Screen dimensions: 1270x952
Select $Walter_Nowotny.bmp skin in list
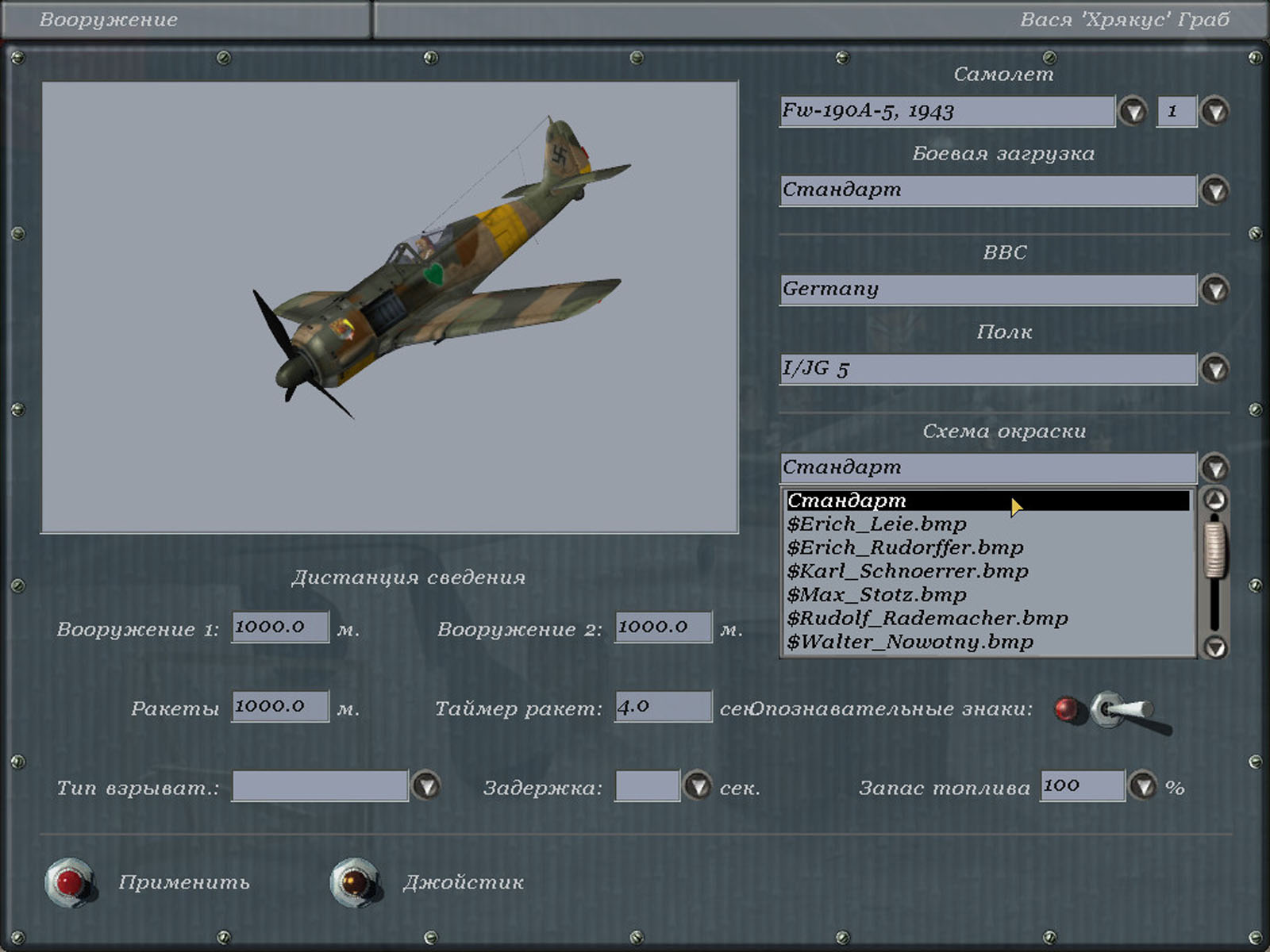coord(910,642)
